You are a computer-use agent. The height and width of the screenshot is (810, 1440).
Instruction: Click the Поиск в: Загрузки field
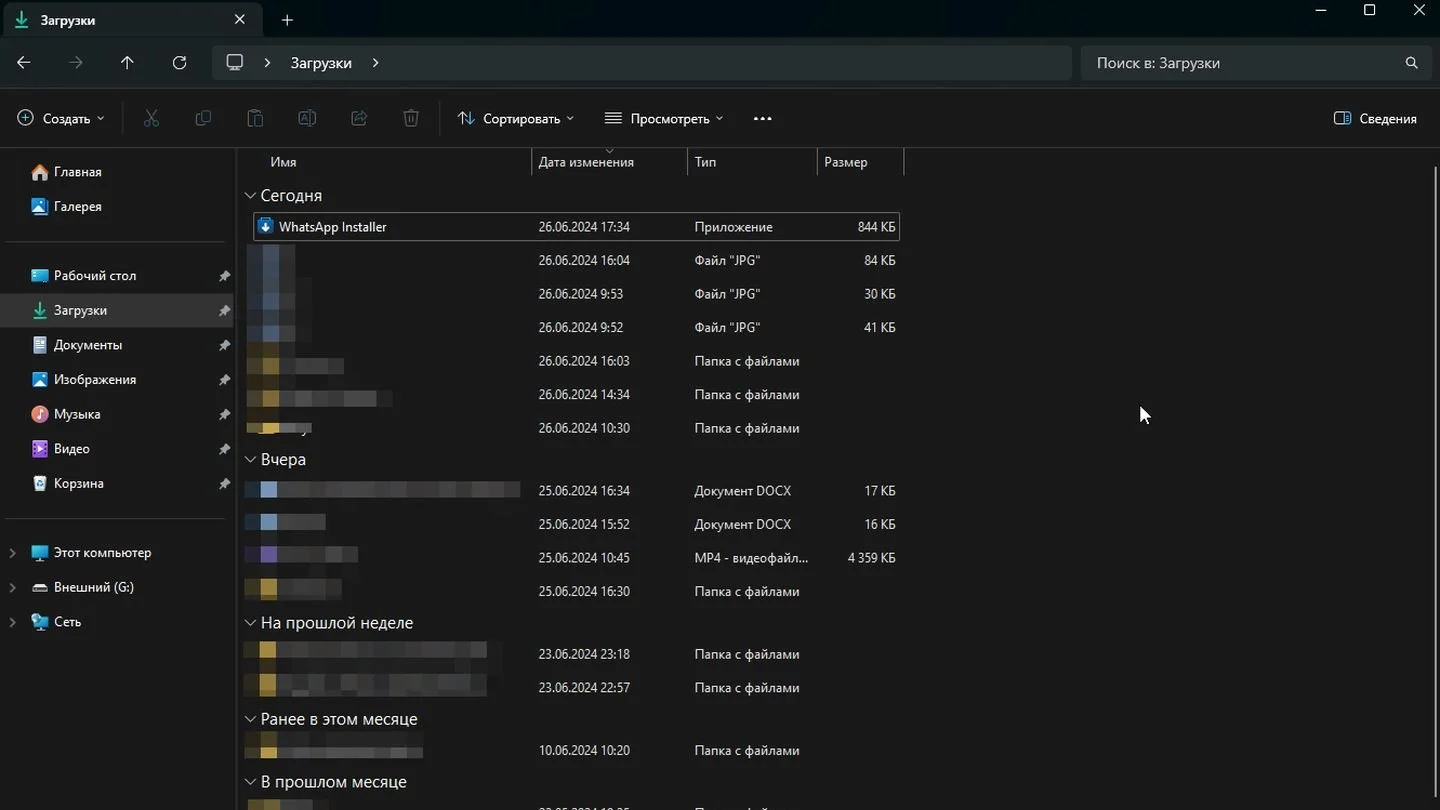click(1254, 62)
